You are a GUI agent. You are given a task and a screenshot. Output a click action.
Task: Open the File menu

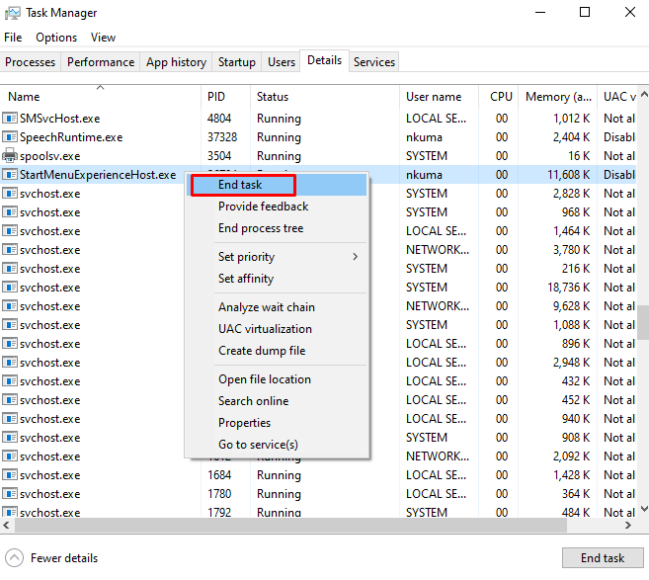(x=13, y=38)
